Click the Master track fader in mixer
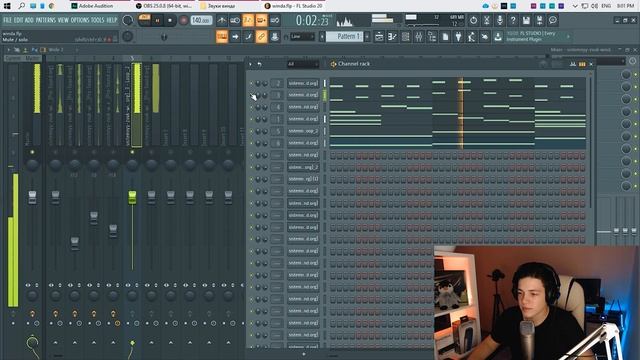 click(x=32, y=197)
